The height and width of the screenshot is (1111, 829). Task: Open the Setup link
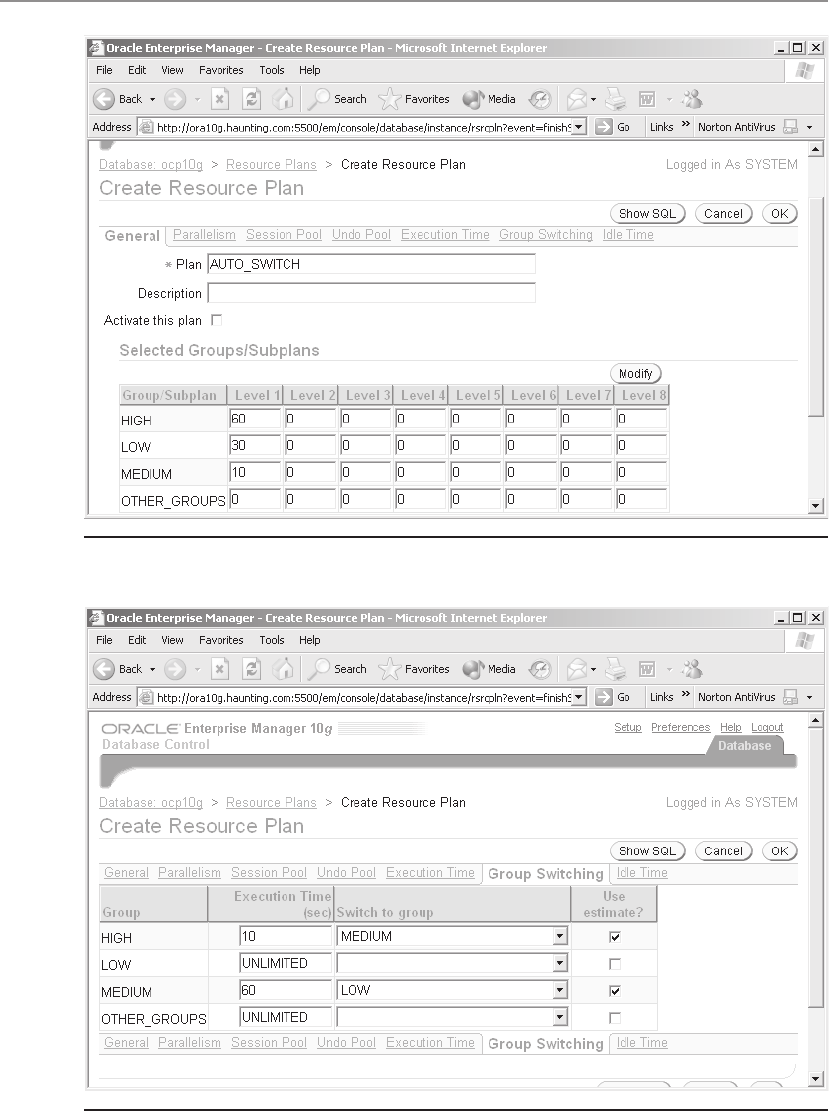(628, 727)
